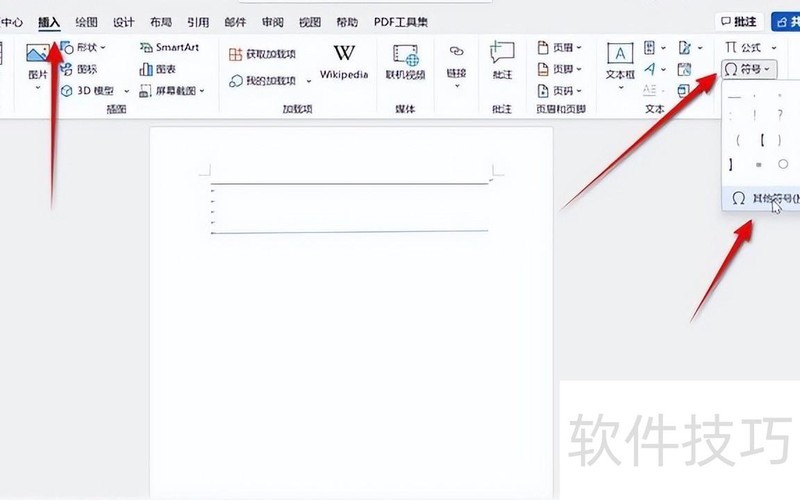800x500 pixels.
Task: Select the em dash symbol
Action: [734, 96]
